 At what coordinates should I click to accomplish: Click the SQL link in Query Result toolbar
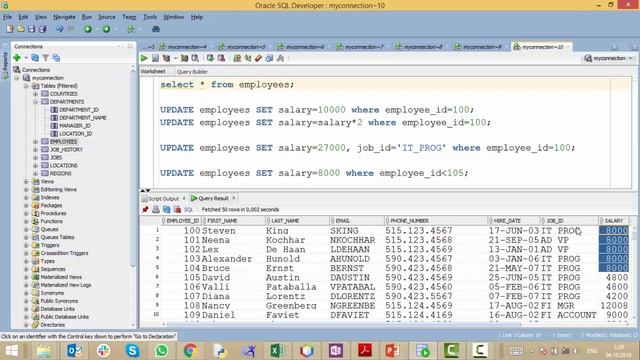[x=188, y=209]
